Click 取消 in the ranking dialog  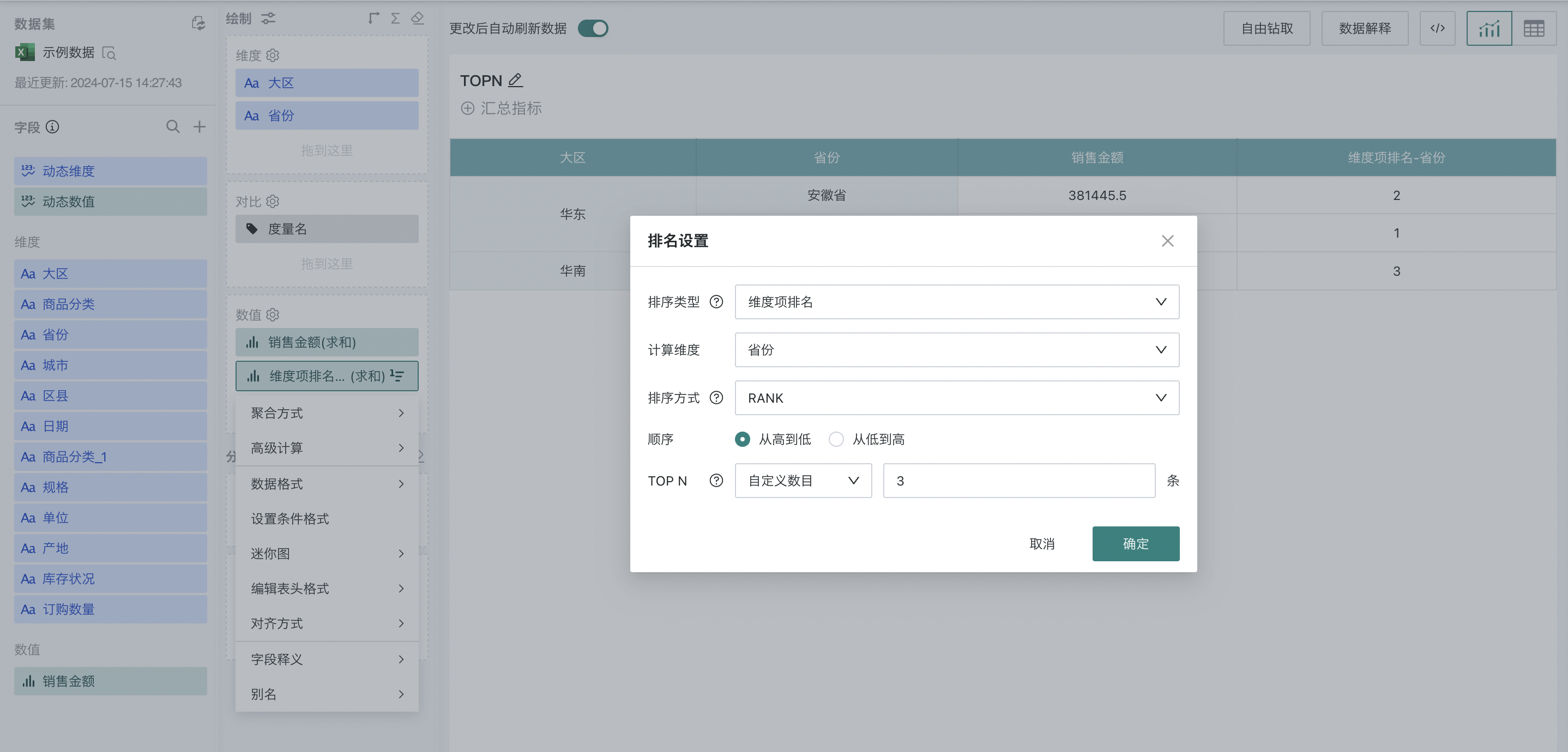(x=1041, y=543)
